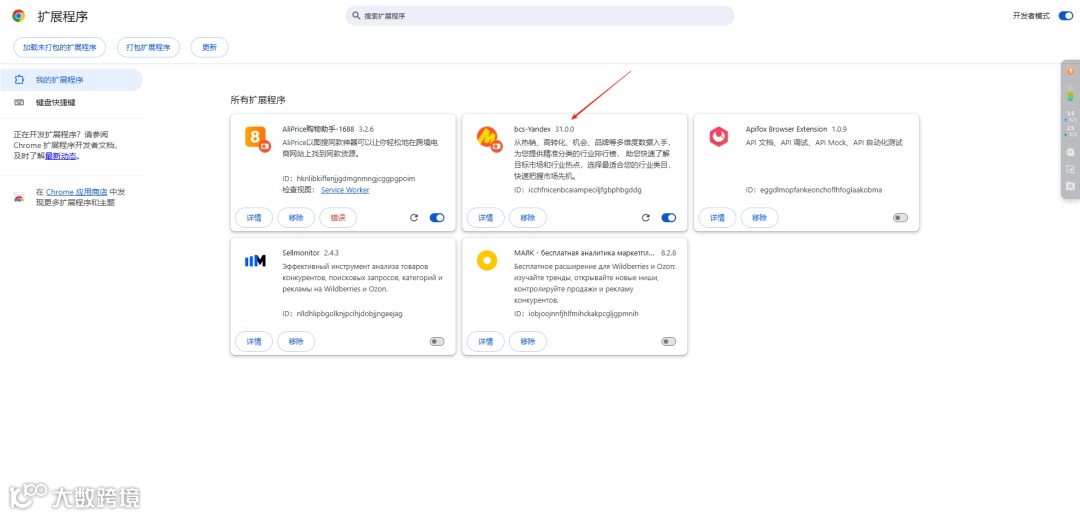Disable the bcs-Yandex extension toggle
Viewport: 1080px width, 517px height.
(668, 218)
